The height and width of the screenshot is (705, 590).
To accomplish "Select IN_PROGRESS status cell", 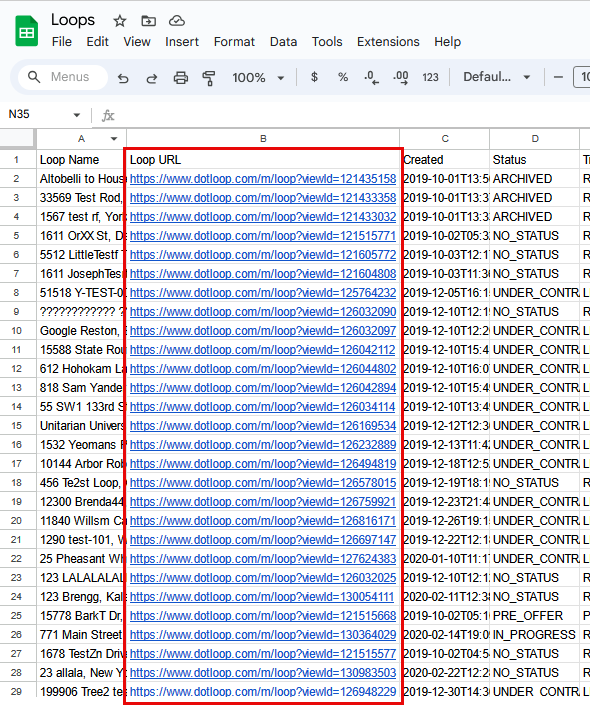I will [535, 635].
